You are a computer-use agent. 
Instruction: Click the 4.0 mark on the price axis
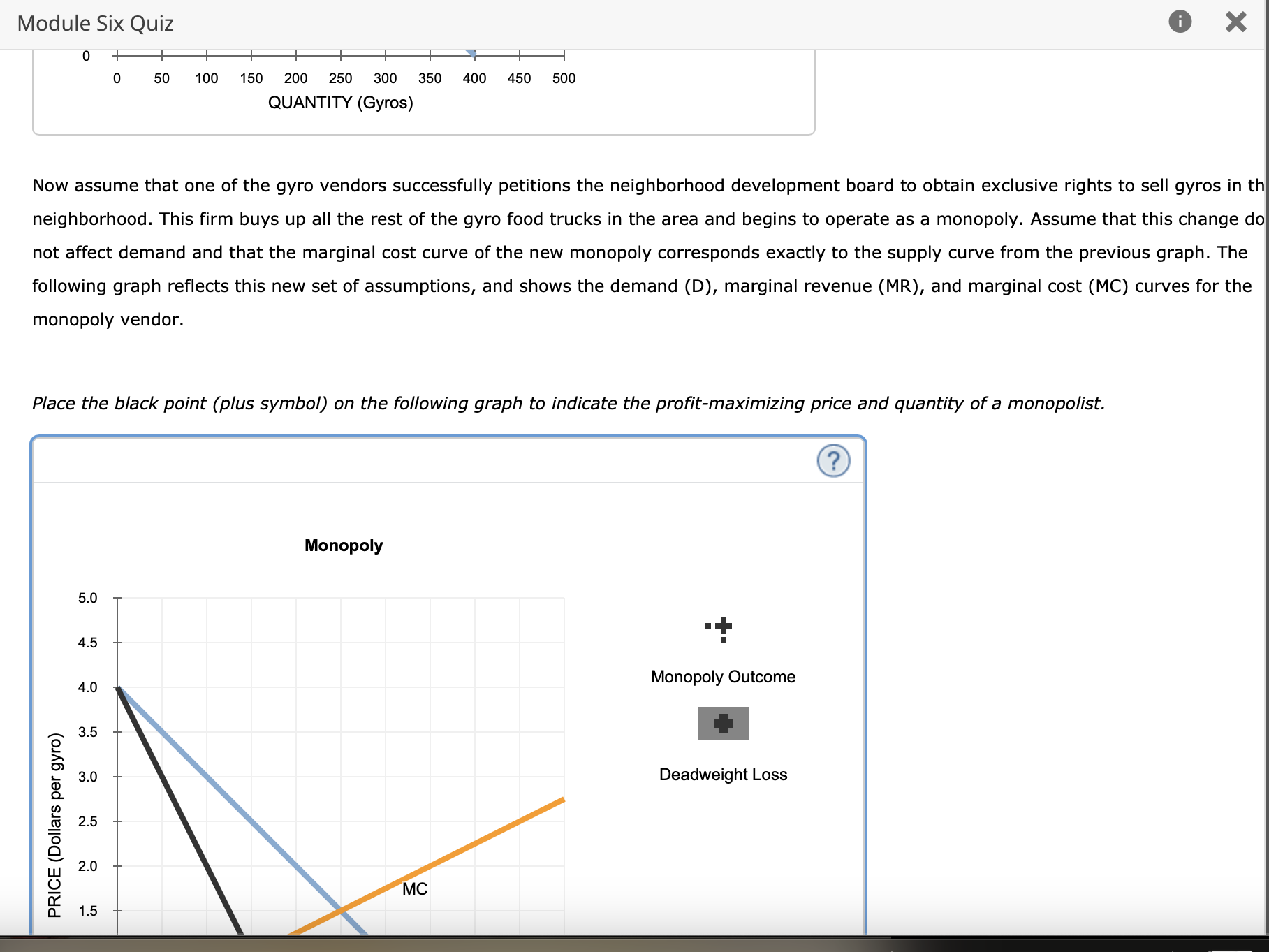(87, 687)
